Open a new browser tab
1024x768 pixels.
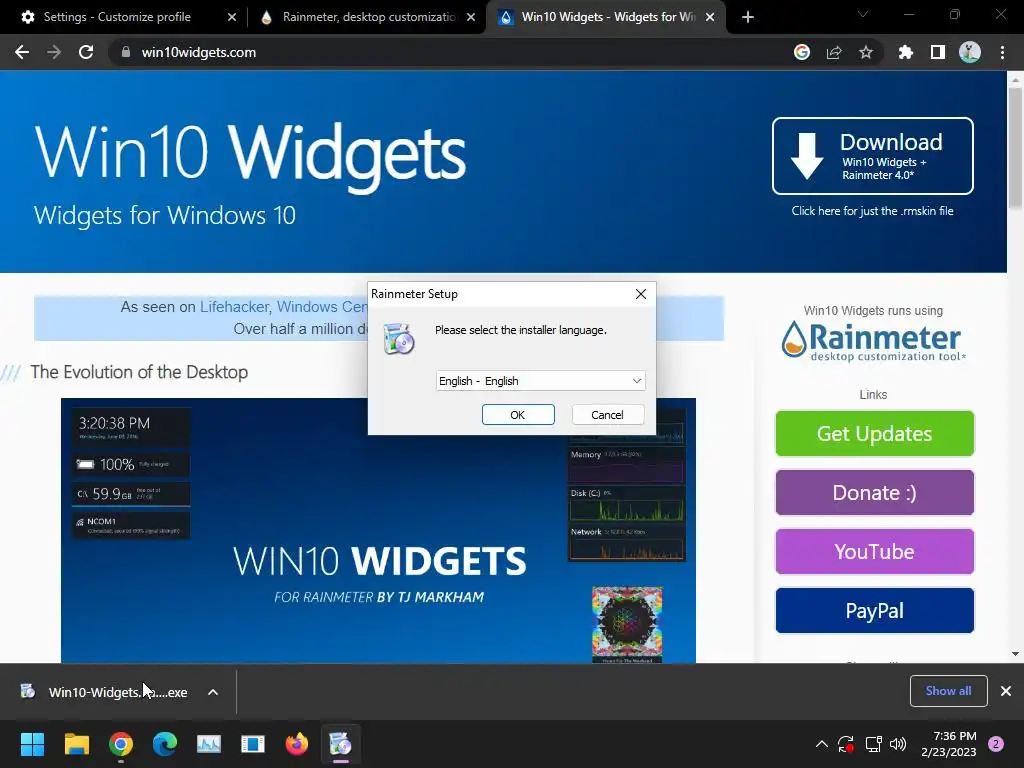click(x=748, y=17)
